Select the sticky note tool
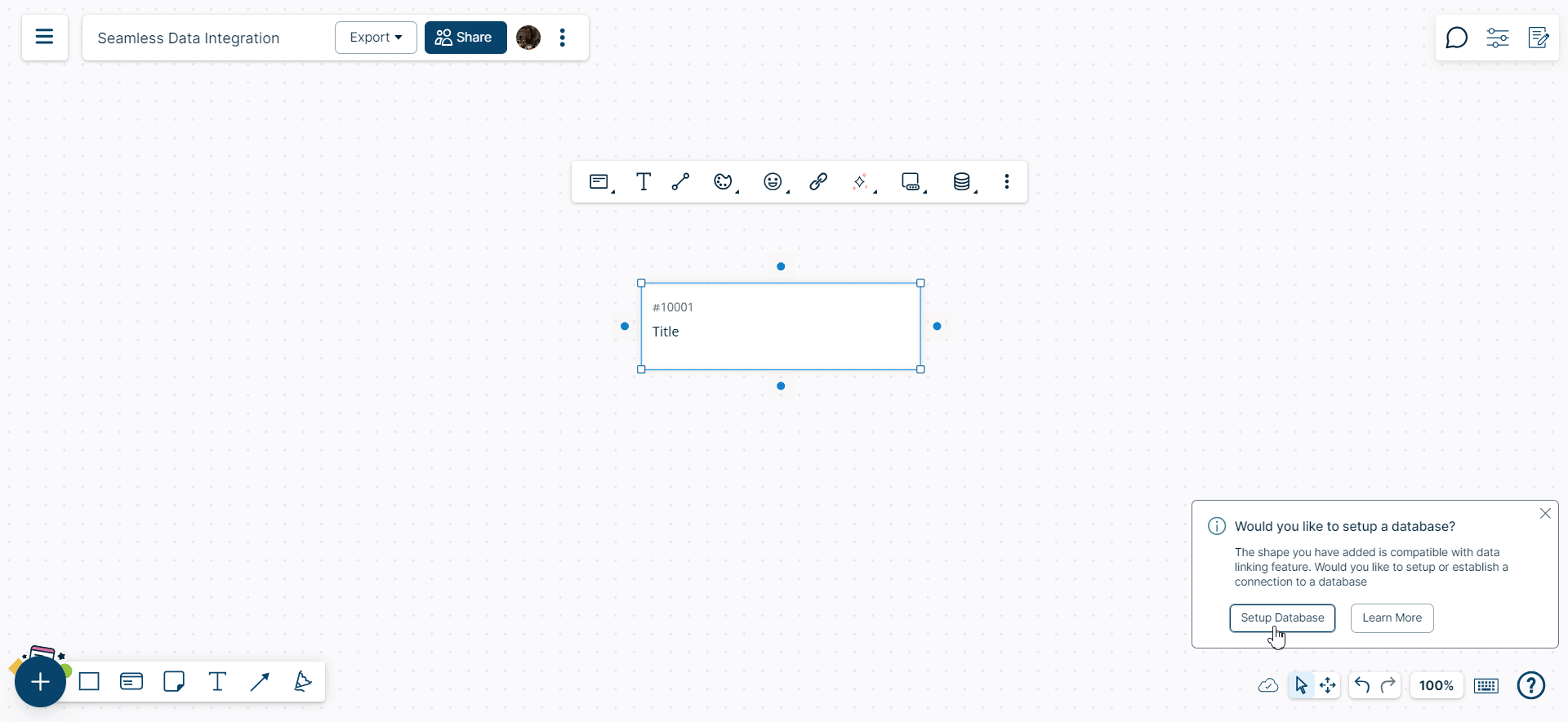Image resolution: width=1568 pixels, height=722 pixels. point(174,682)
